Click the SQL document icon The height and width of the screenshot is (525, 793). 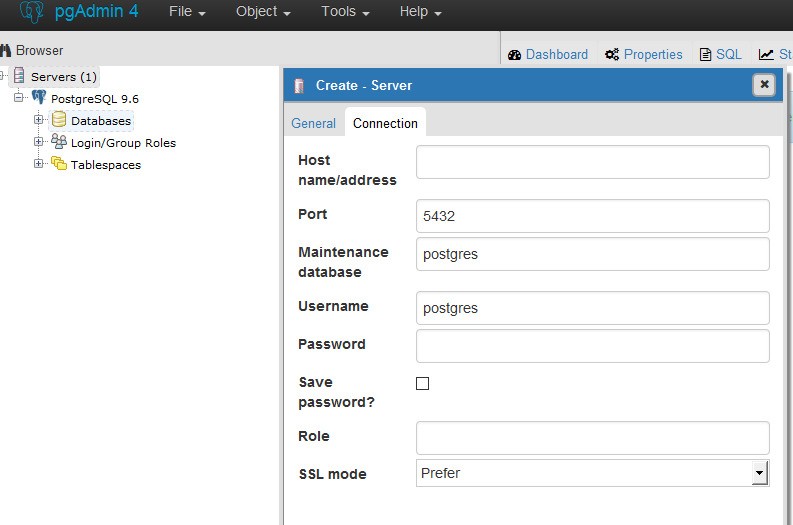[x=705, y=54]
